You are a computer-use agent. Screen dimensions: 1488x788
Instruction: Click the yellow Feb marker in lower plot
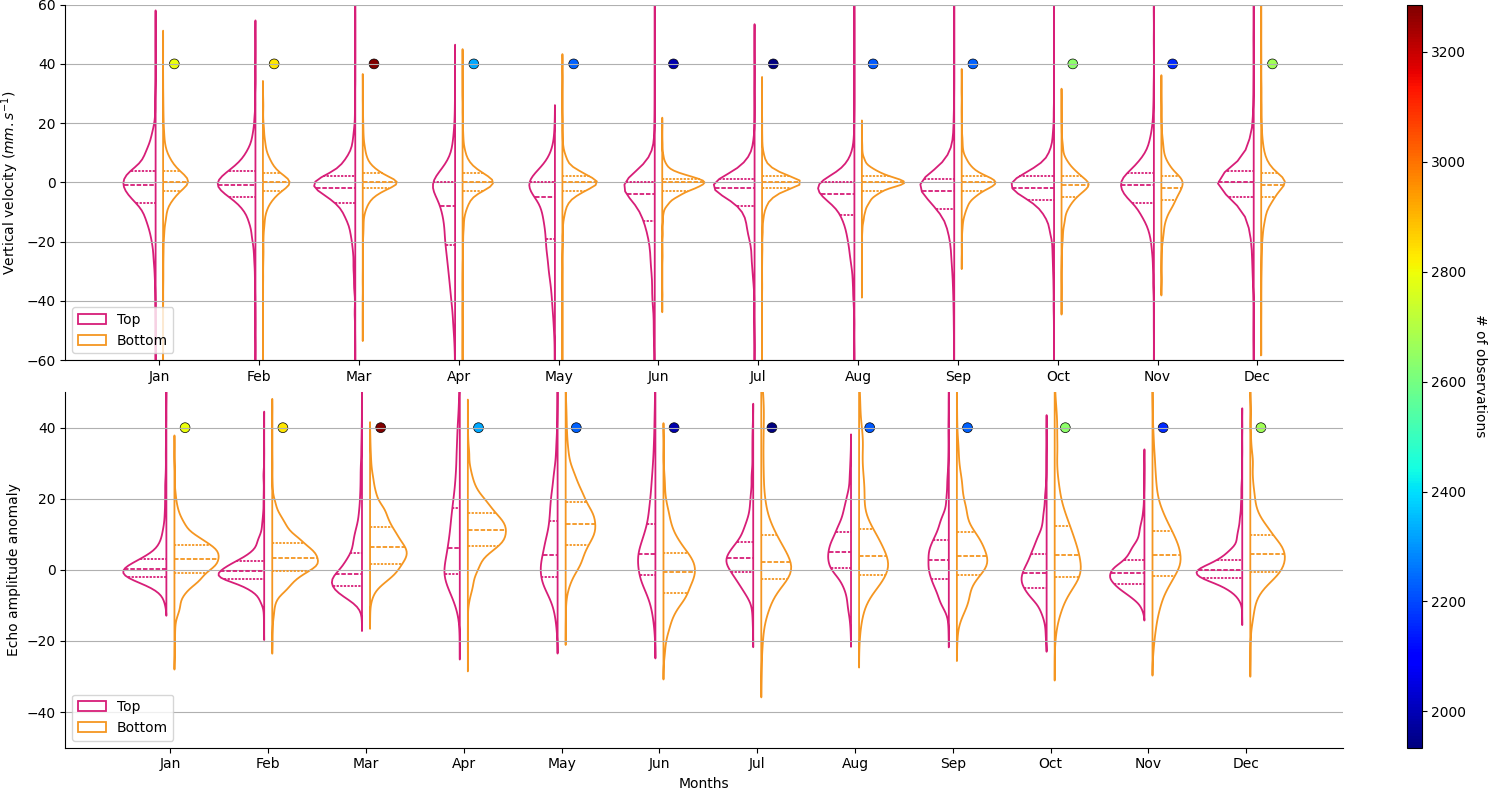tap(282, 428)
